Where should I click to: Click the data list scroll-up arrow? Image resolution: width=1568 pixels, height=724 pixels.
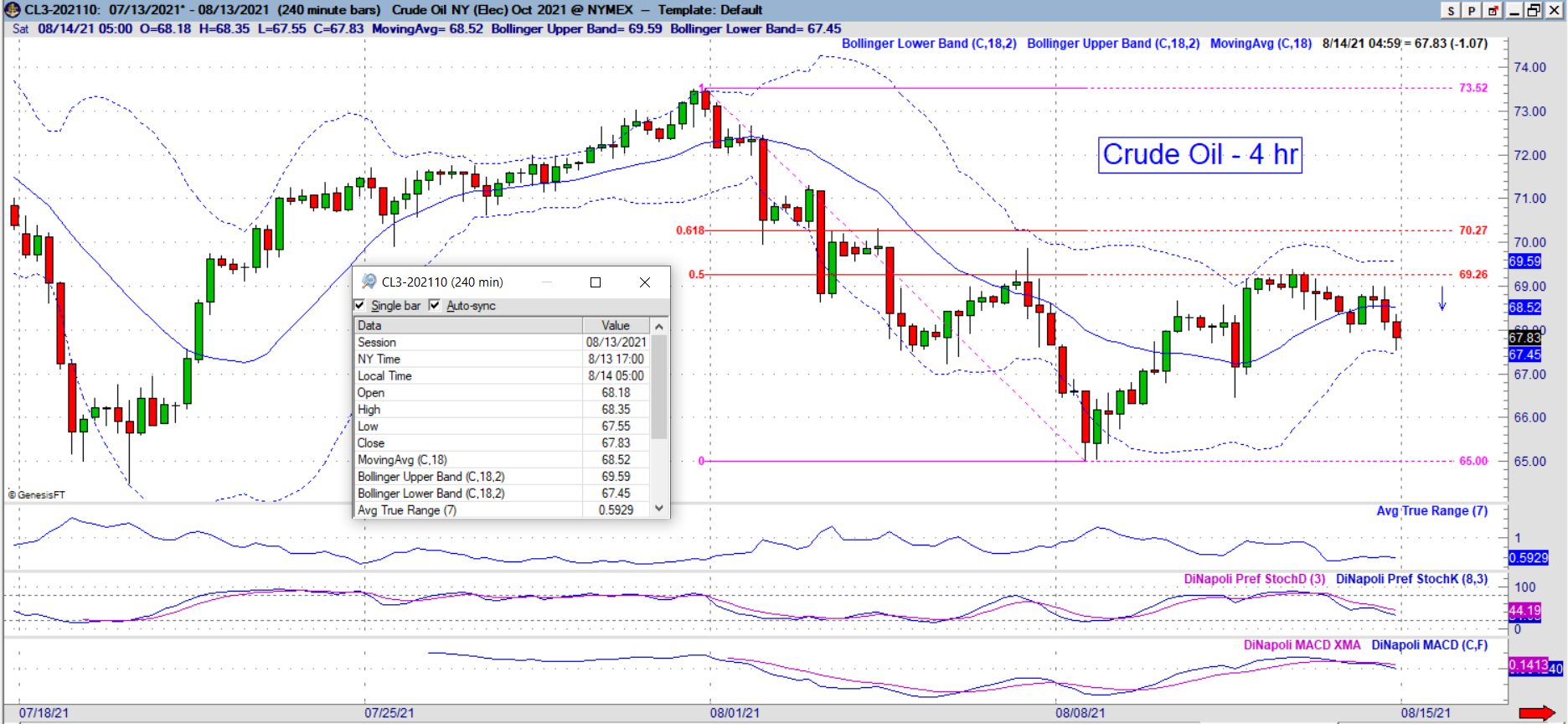[x=659, y=326]
